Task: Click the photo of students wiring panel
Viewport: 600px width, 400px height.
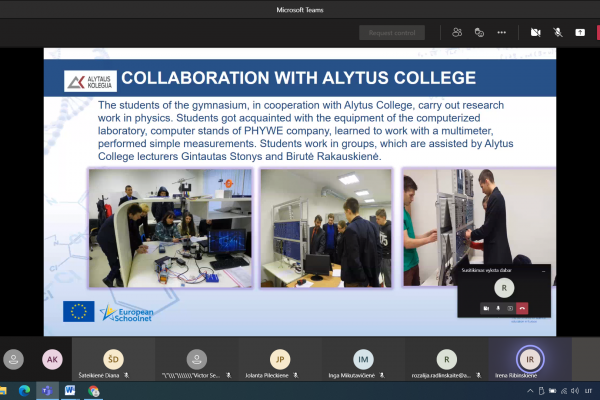Action: point(479,227)
